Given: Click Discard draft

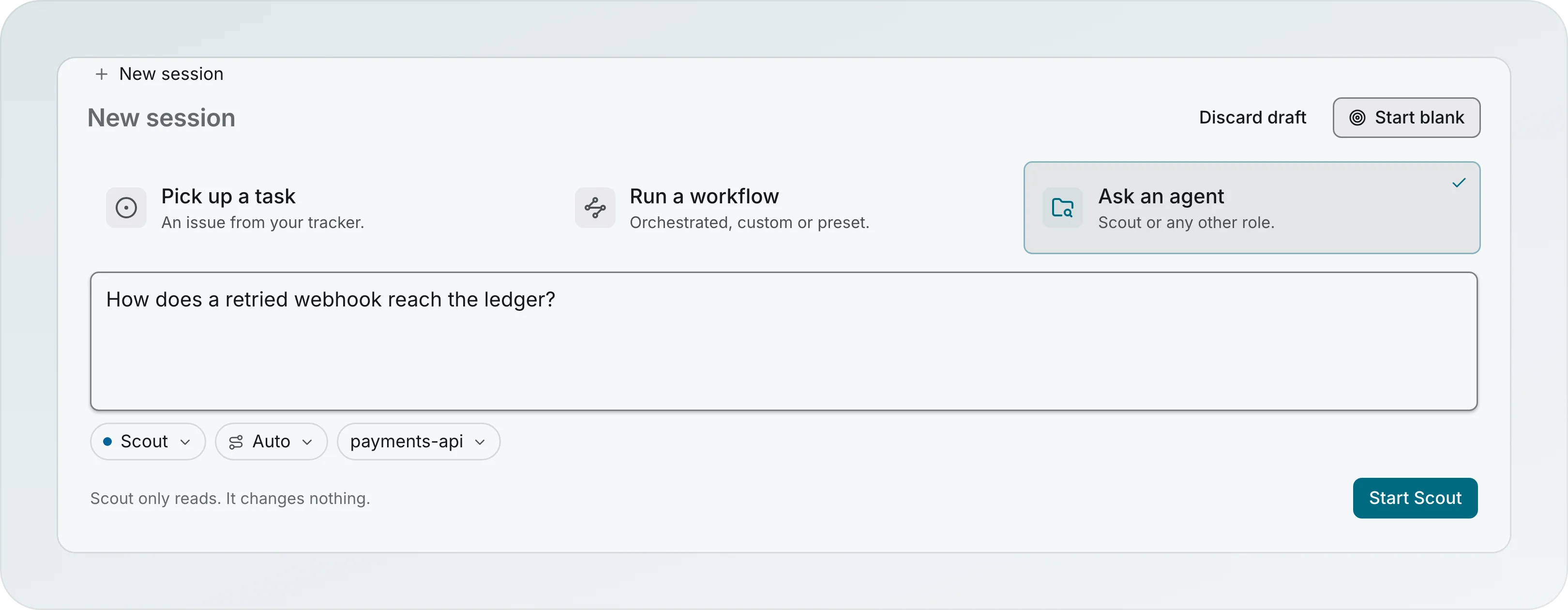Looking at the screenshot, I should coord(1252,118).
